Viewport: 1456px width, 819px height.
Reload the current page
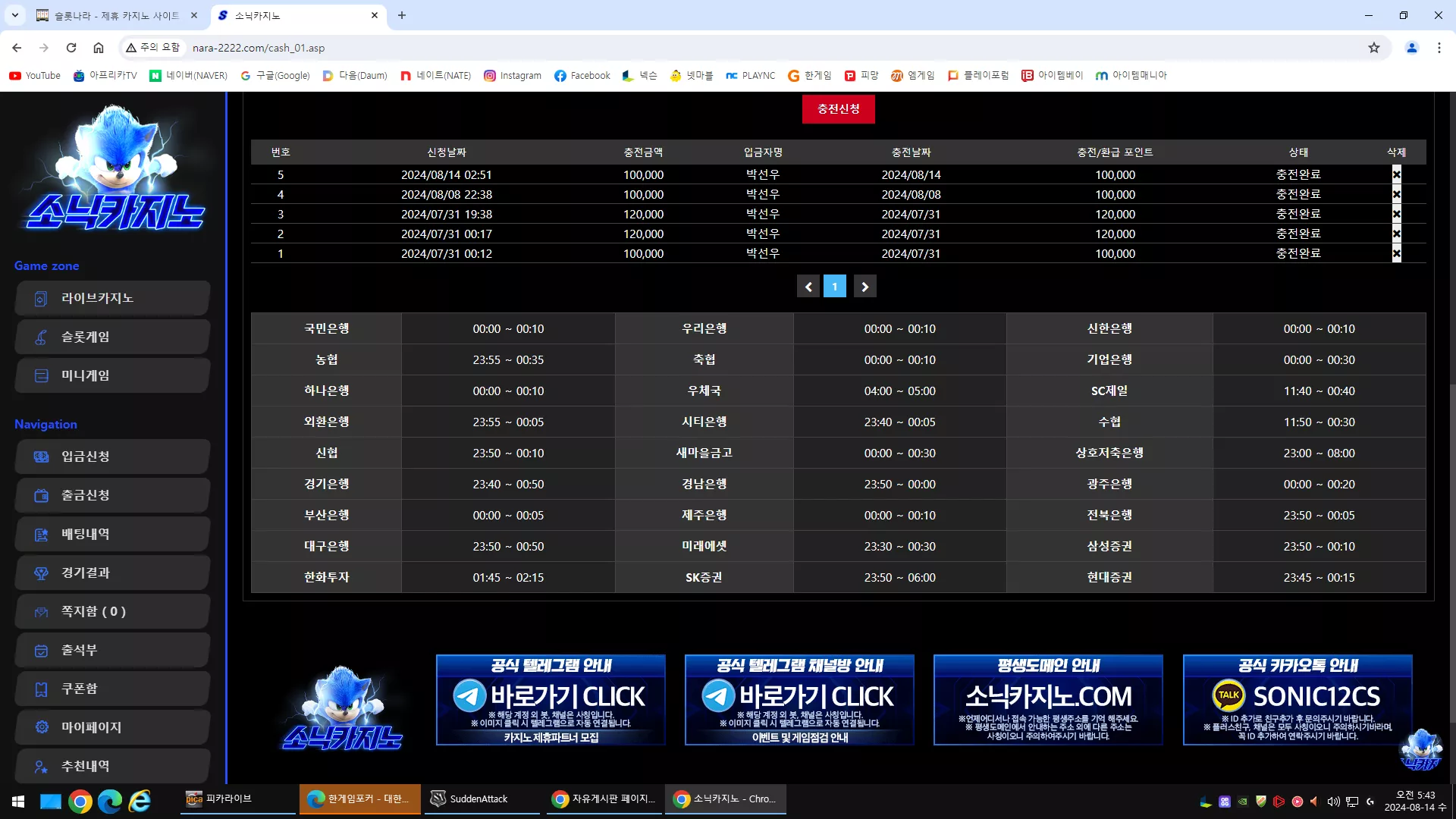click(71, 48)
